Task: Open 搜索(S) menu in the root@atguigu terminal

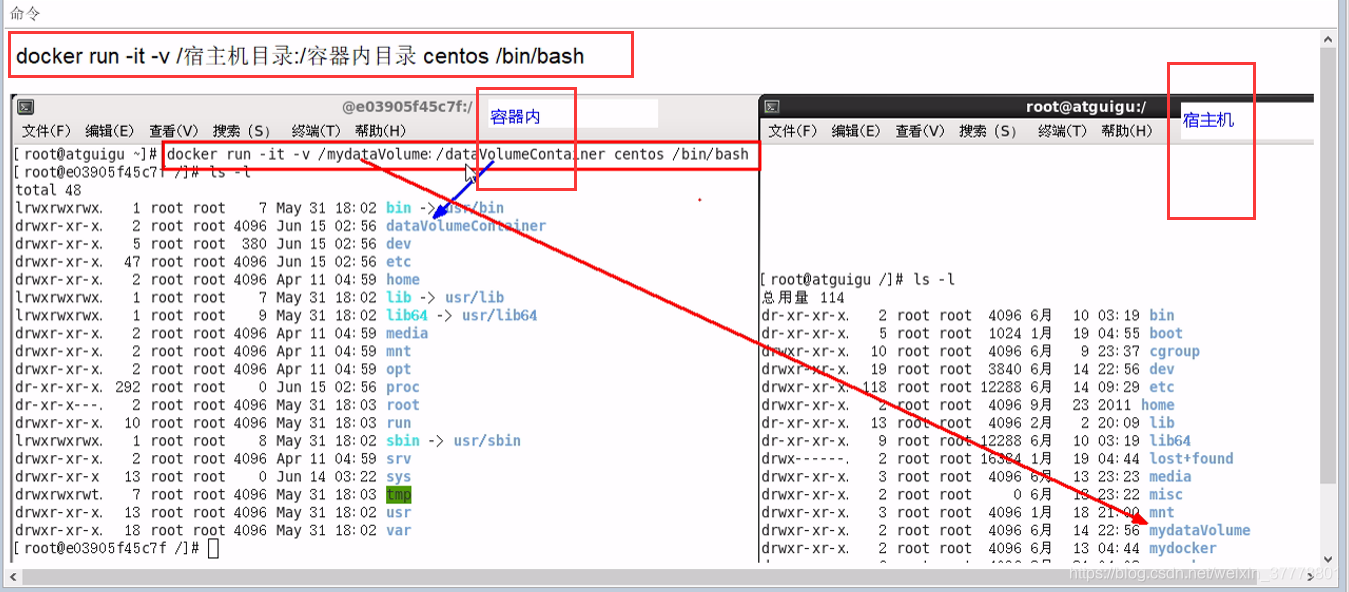Action: (x=988, y=131)
